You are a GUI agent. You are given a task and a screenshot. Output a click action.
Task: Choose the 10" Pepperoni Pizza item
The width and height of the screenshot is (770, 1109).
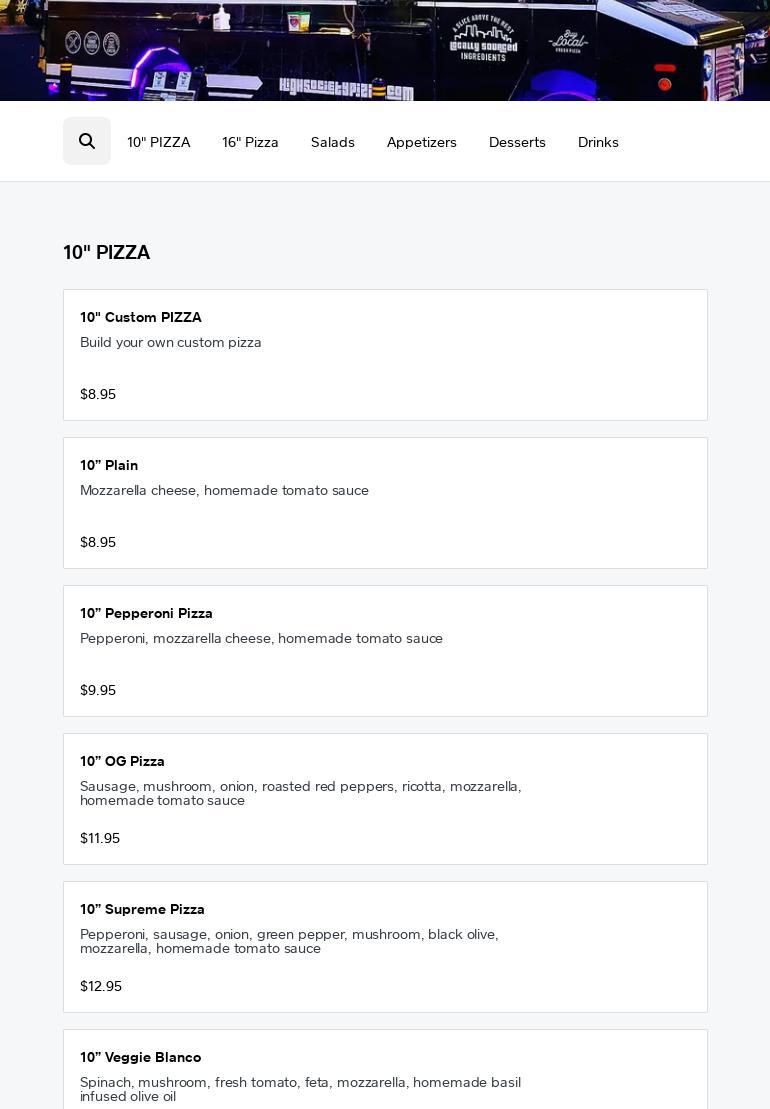[x=385, y=651]
